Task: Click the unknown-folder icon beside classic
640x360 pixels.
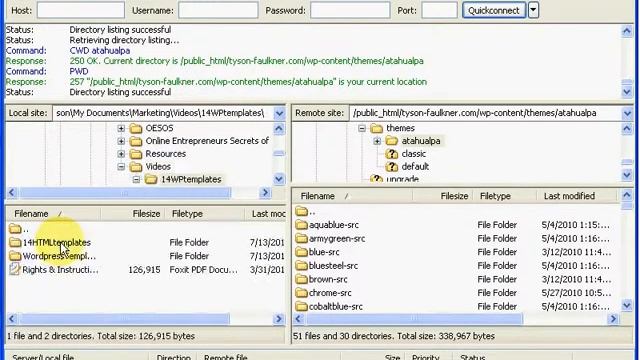Action: pos(391,154)
